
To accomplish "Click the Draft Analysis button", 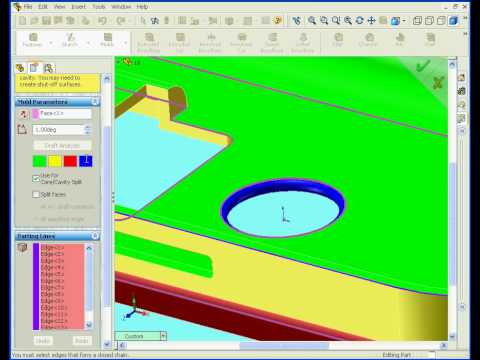I will click(62, 146).
